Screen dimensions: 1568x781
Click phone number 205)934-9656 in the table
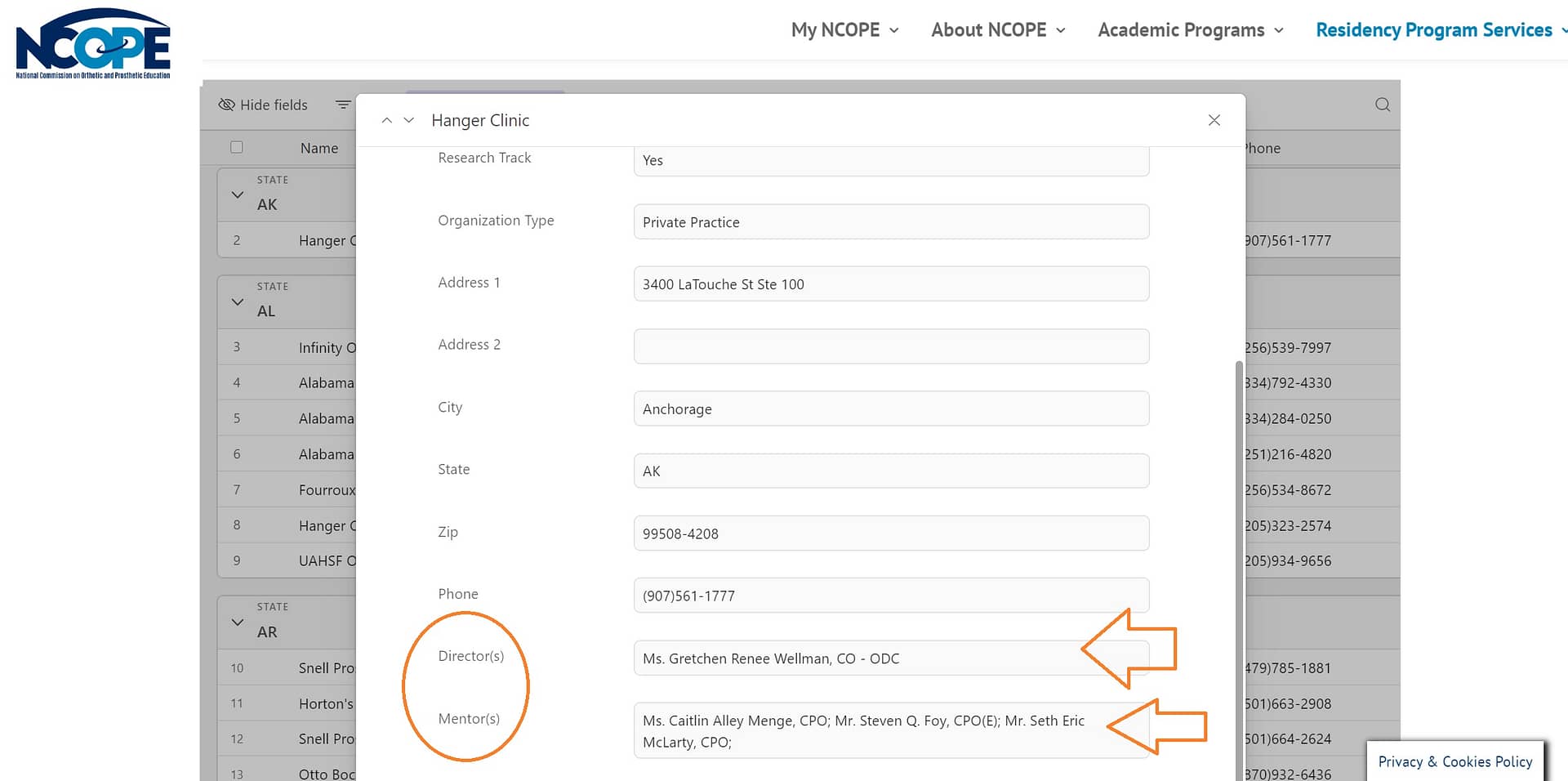point(1288,560)
